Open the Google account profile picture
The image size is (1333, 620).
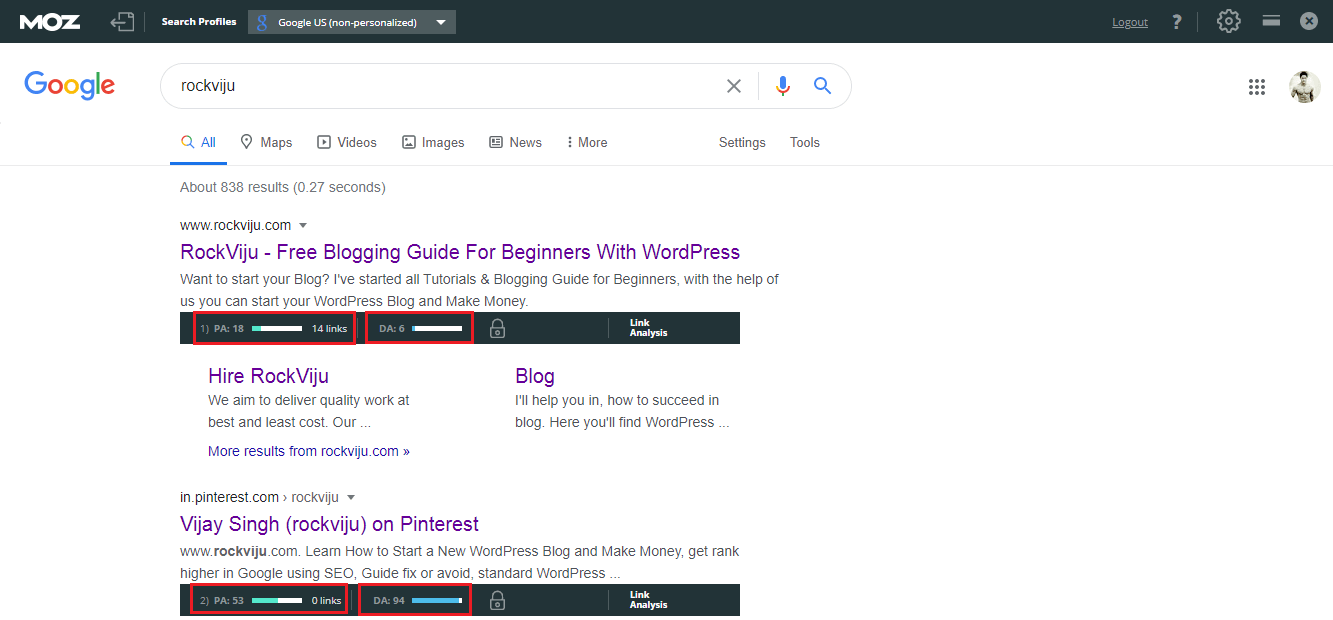1304,87
